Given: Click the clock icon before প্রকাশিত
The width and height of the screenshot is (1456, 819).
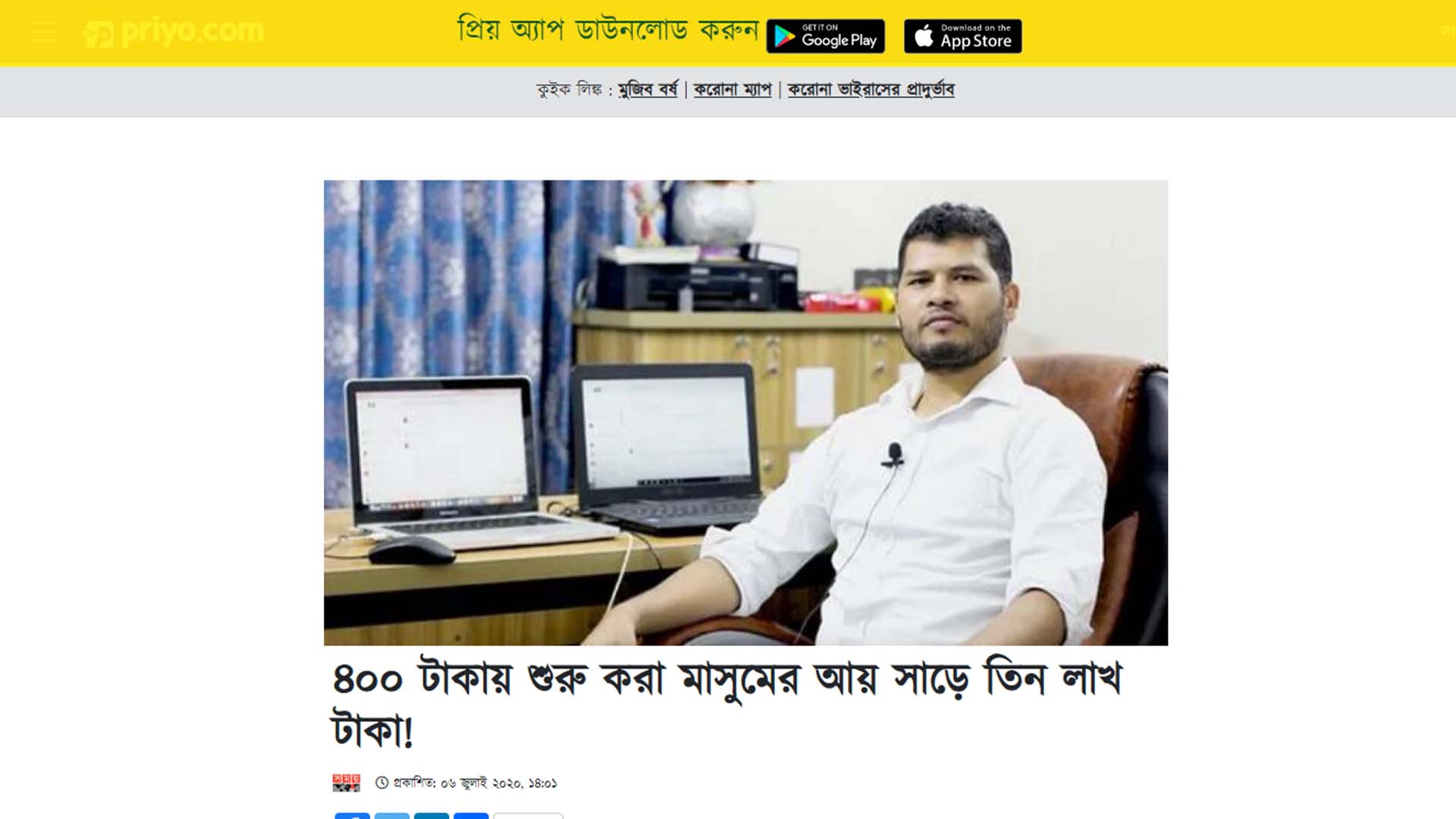Looking at the screenshot, I should coord(381,783).
